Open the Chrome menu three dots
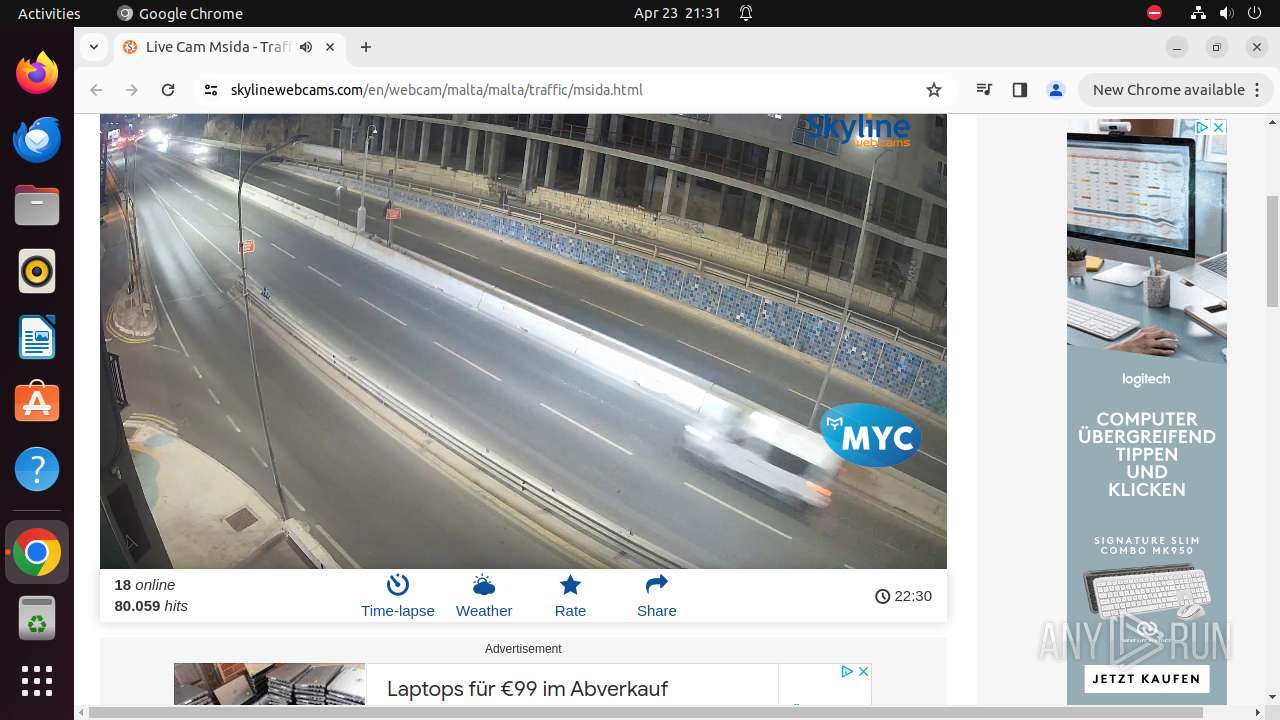Image resolution: width=1280 pixels, height=720 pixels. point(1256,90)
